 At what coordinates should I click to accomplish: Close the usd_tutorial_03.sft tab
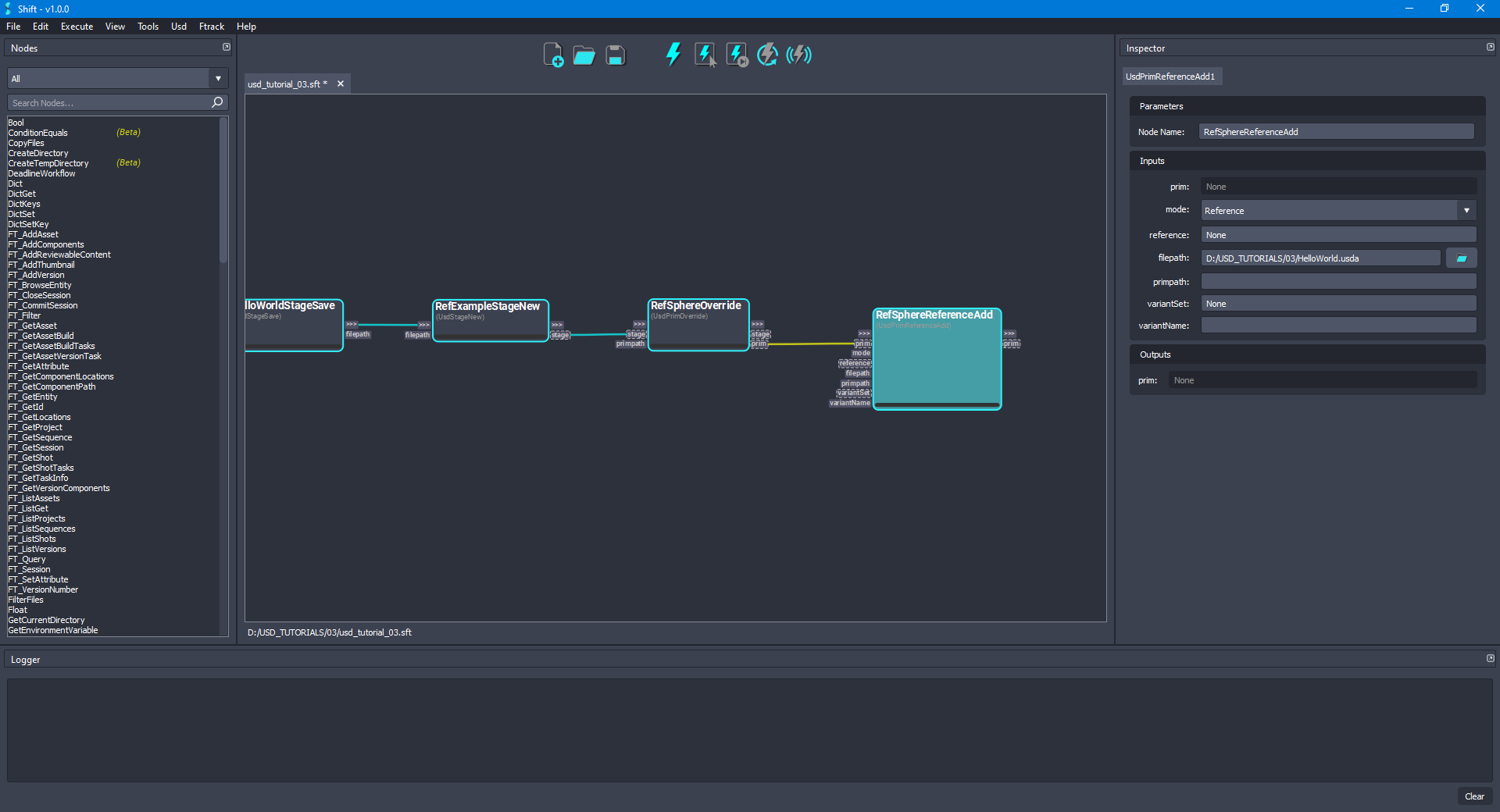[340, 84]
